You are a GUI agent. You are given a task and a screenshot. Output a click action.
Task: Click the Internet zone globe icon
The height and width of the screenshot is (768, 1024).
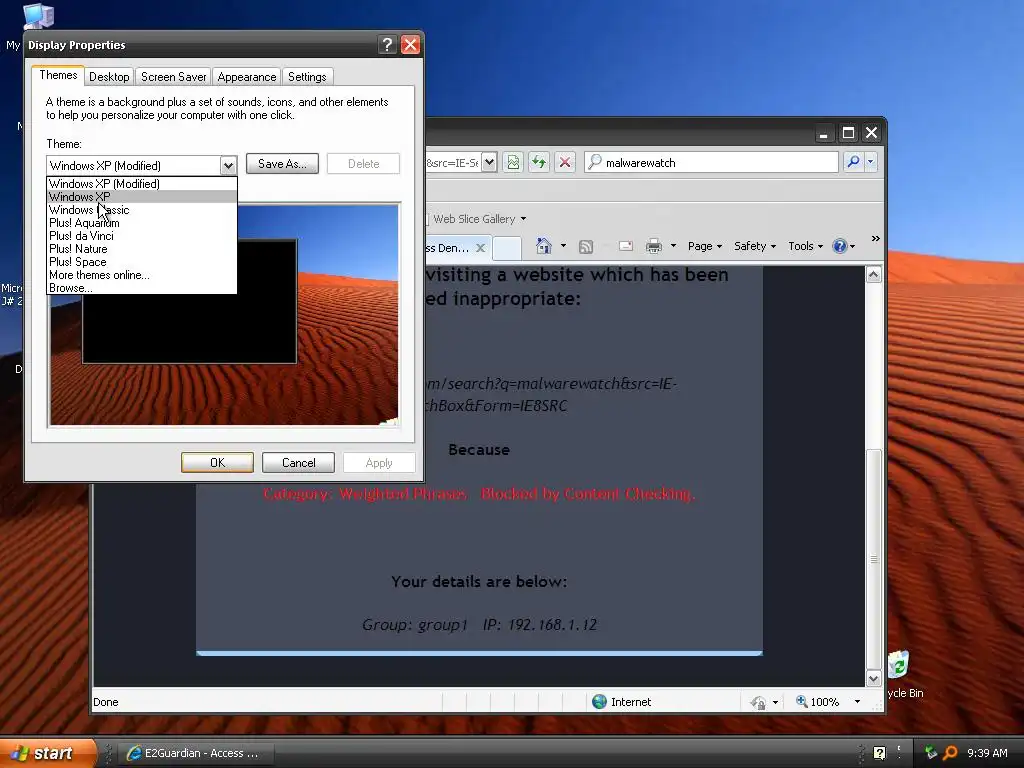pos(599,701)
